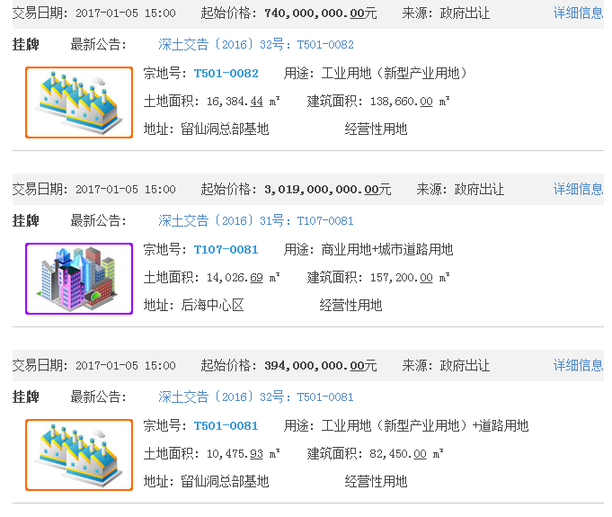Click the factory icon for parcel T501-0082
612x517 pixels.
click(x=78, y=102)
